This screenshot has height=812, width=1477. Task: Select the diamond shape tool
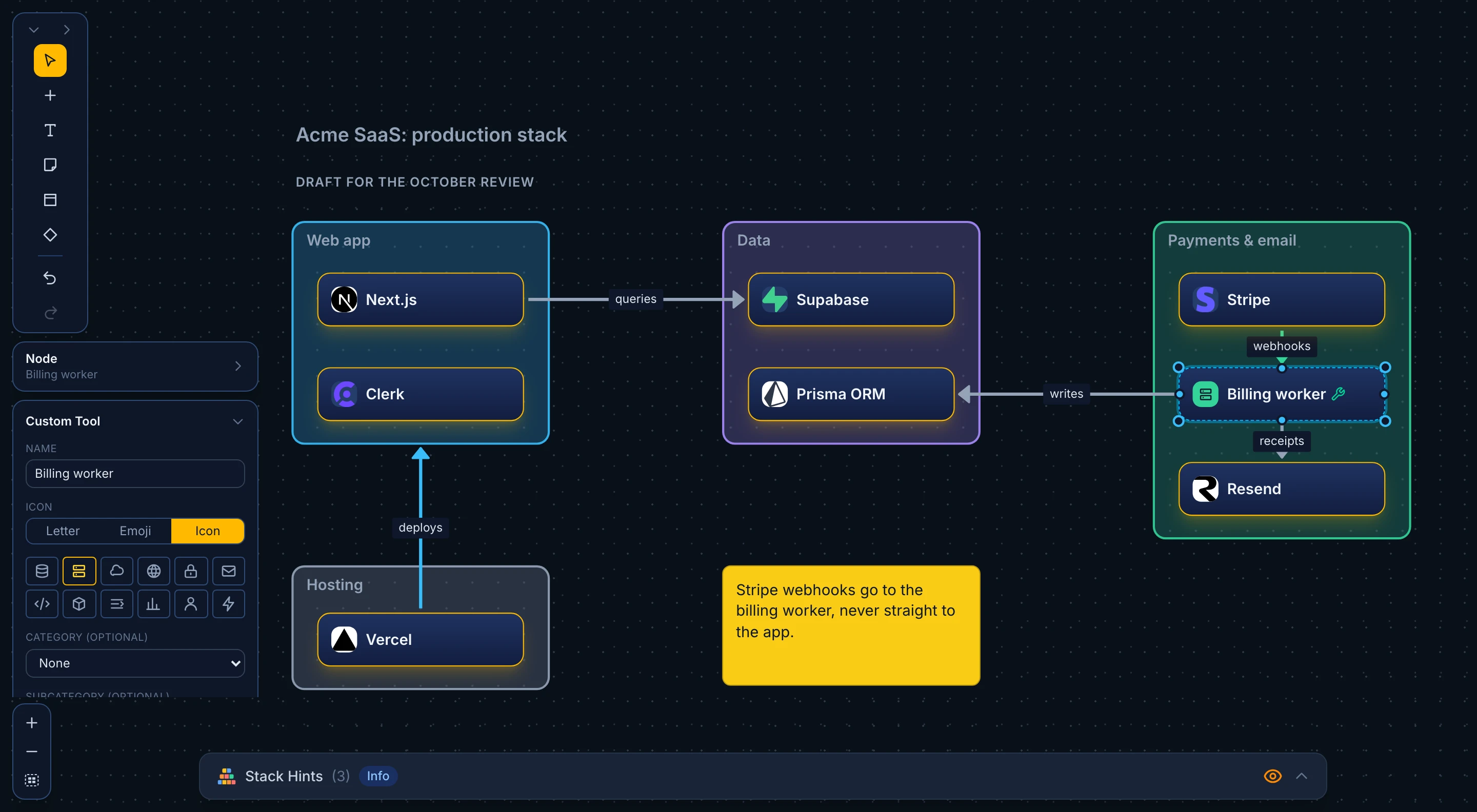coord(50,234)
